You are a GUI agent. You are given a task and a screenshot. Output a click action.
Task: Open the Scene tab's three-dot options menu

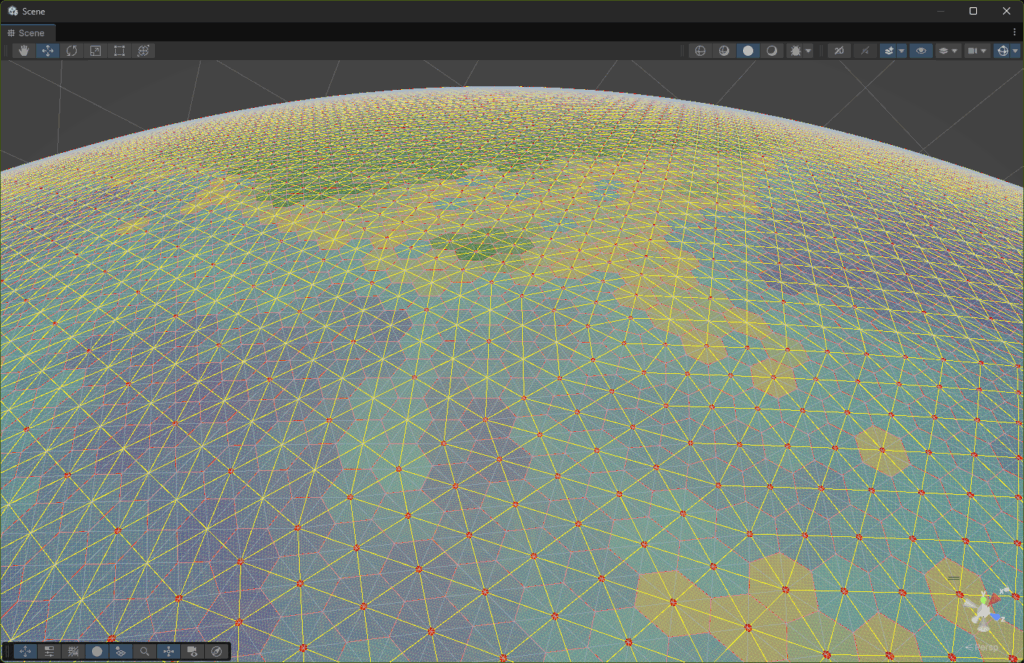tap(1014, 33)
